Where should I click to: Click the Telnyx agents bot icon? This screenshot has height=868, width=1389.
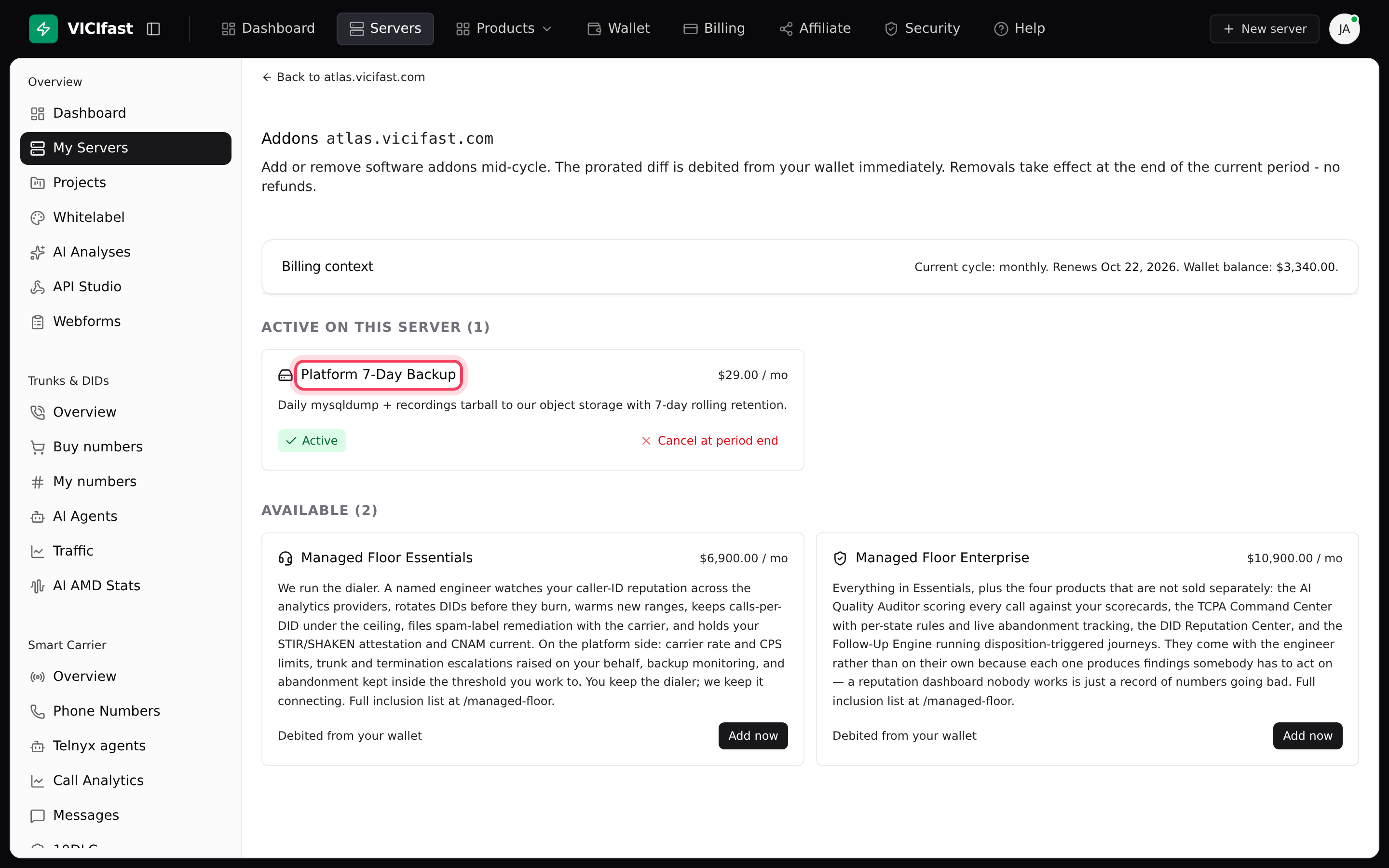coord(37,746)
